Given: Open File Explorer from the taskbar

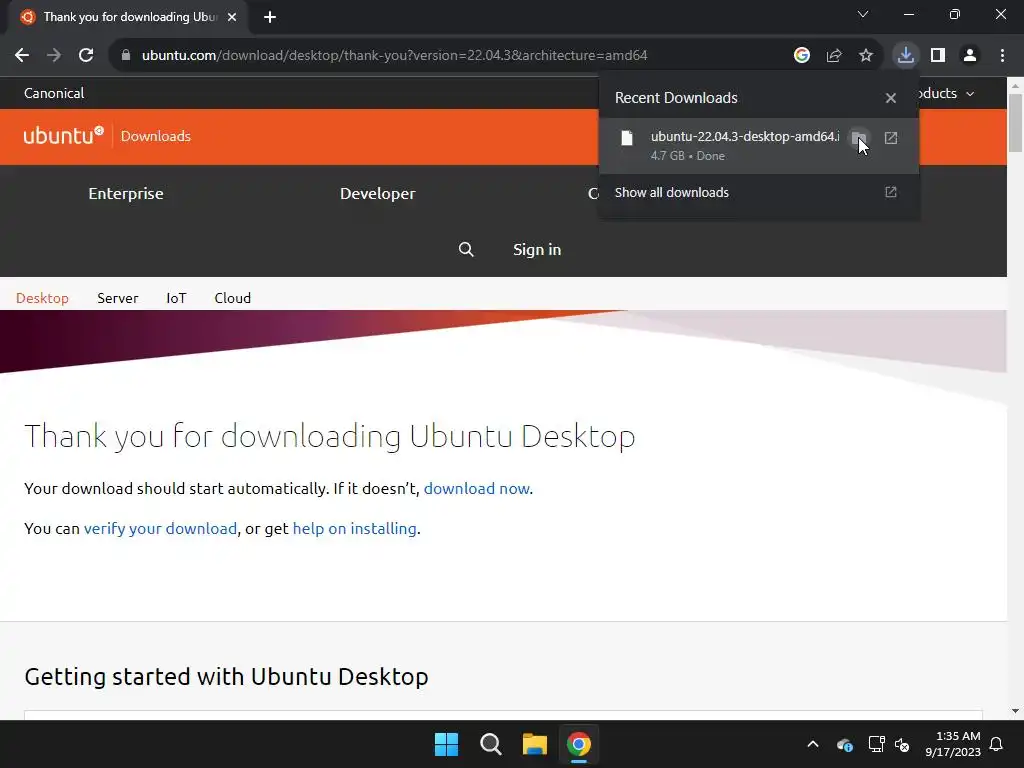Looking at the screenshot, I should [x=535, y=744].
